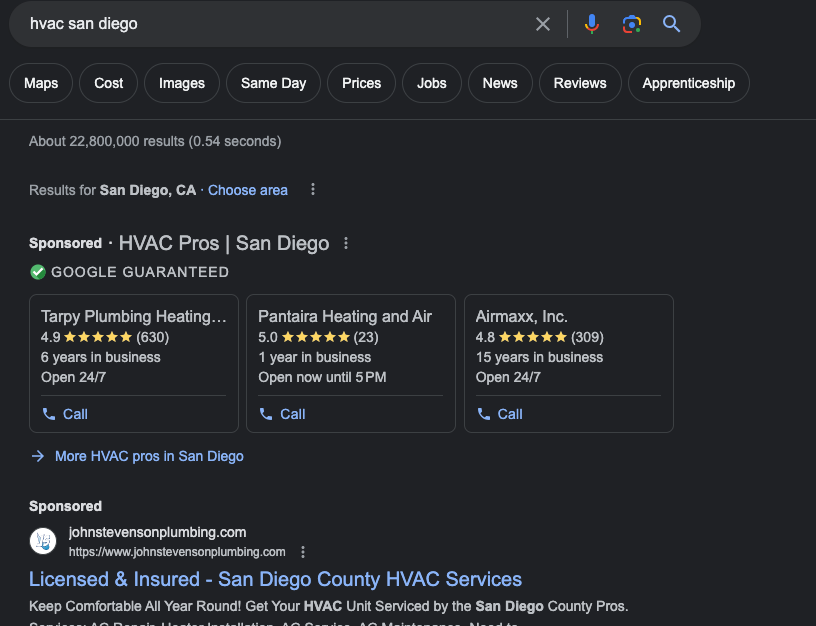The width and height of the screenshot is (816, 626).
Task: Select the Jobs filter chip
Action: pyautogui.click(x=431, y=83)
